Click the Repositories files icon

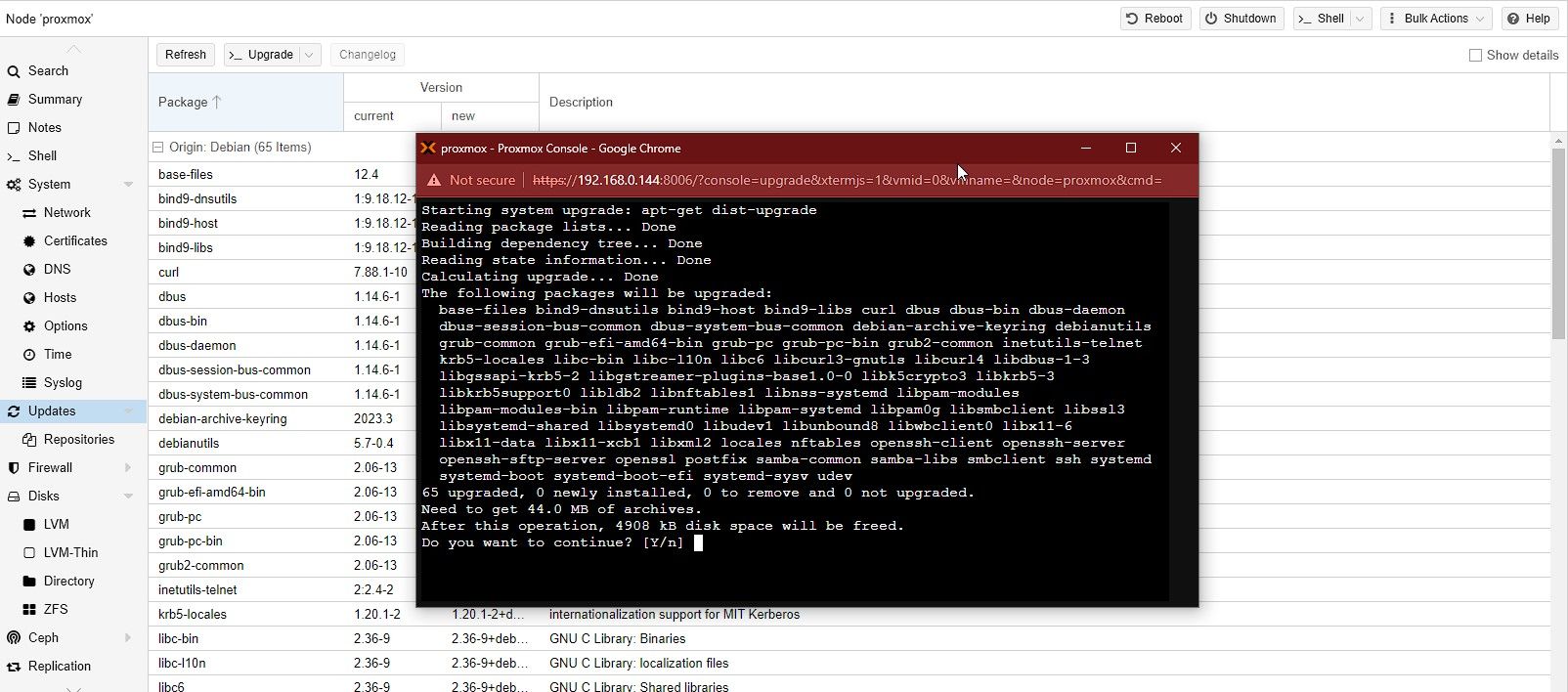click(29, 440)
